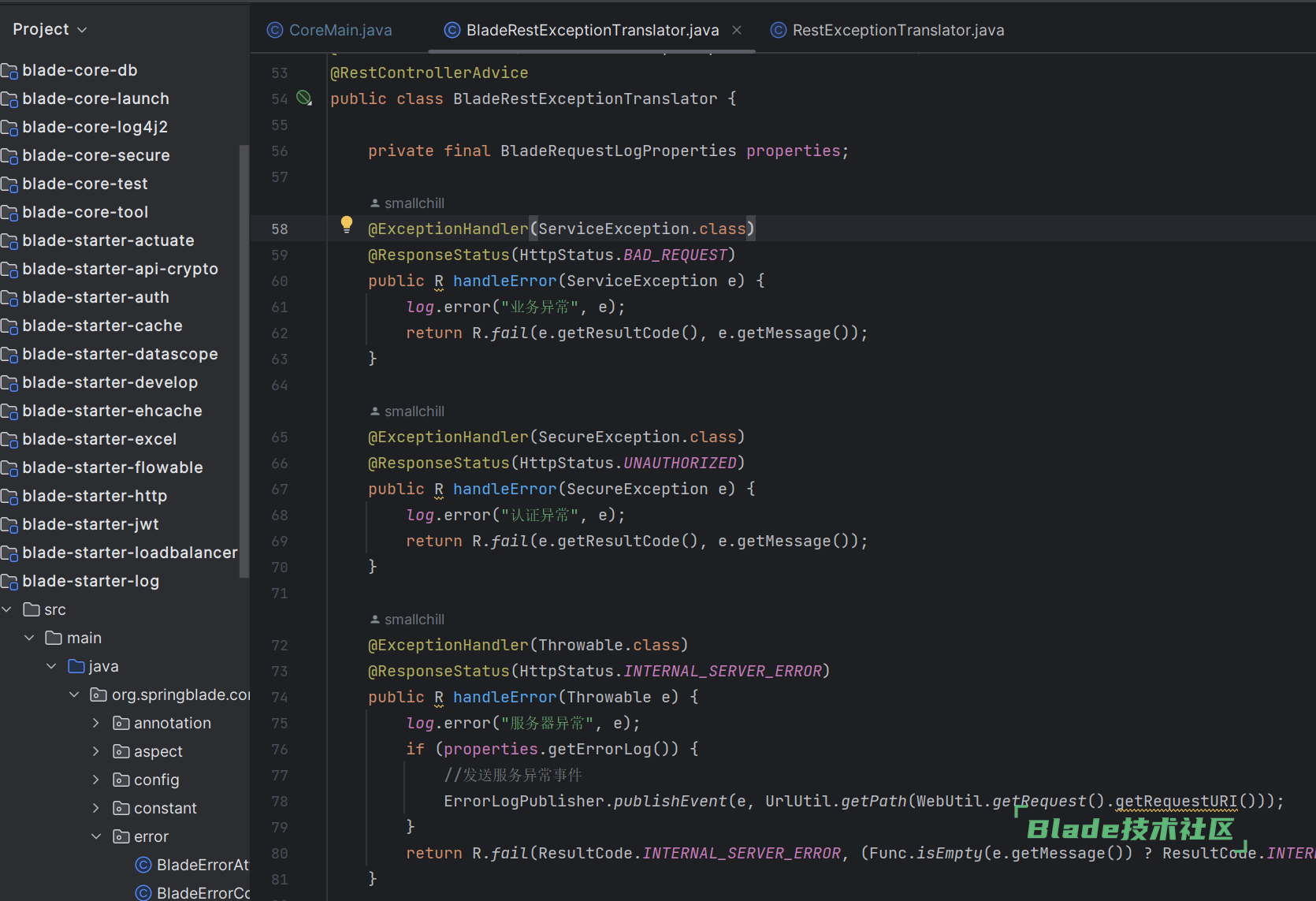Expand the config package

96,780
